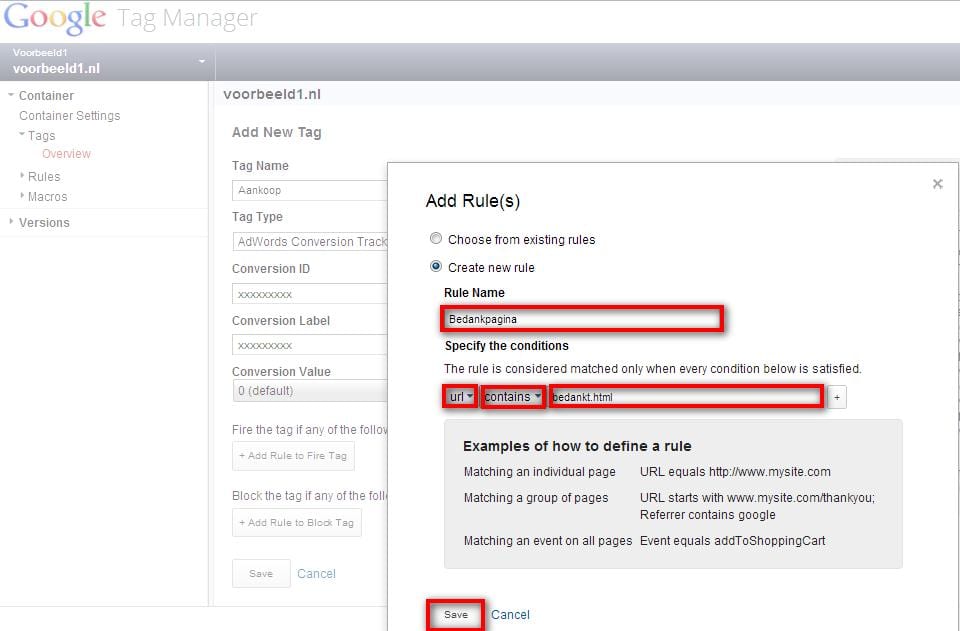This screenshot has width=960, height=631.
Task: Focus the Conversion Label input field
Action: (310, 345)
